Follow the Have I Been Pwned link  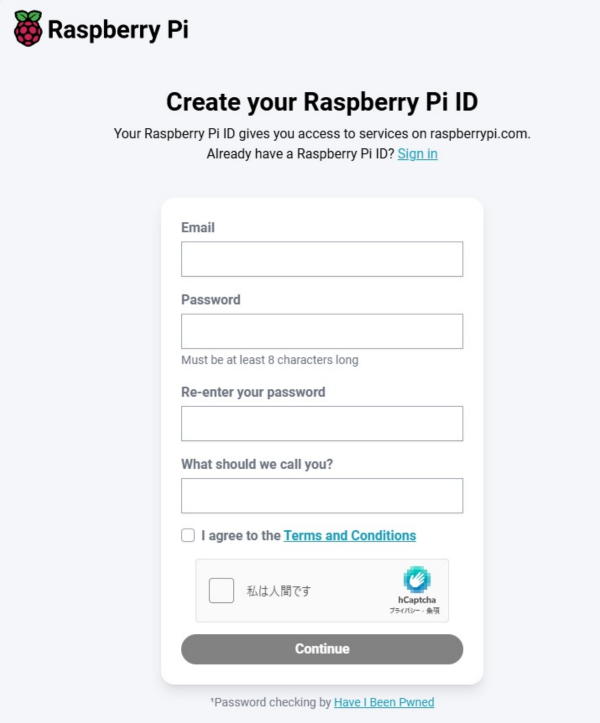(384, 702)
